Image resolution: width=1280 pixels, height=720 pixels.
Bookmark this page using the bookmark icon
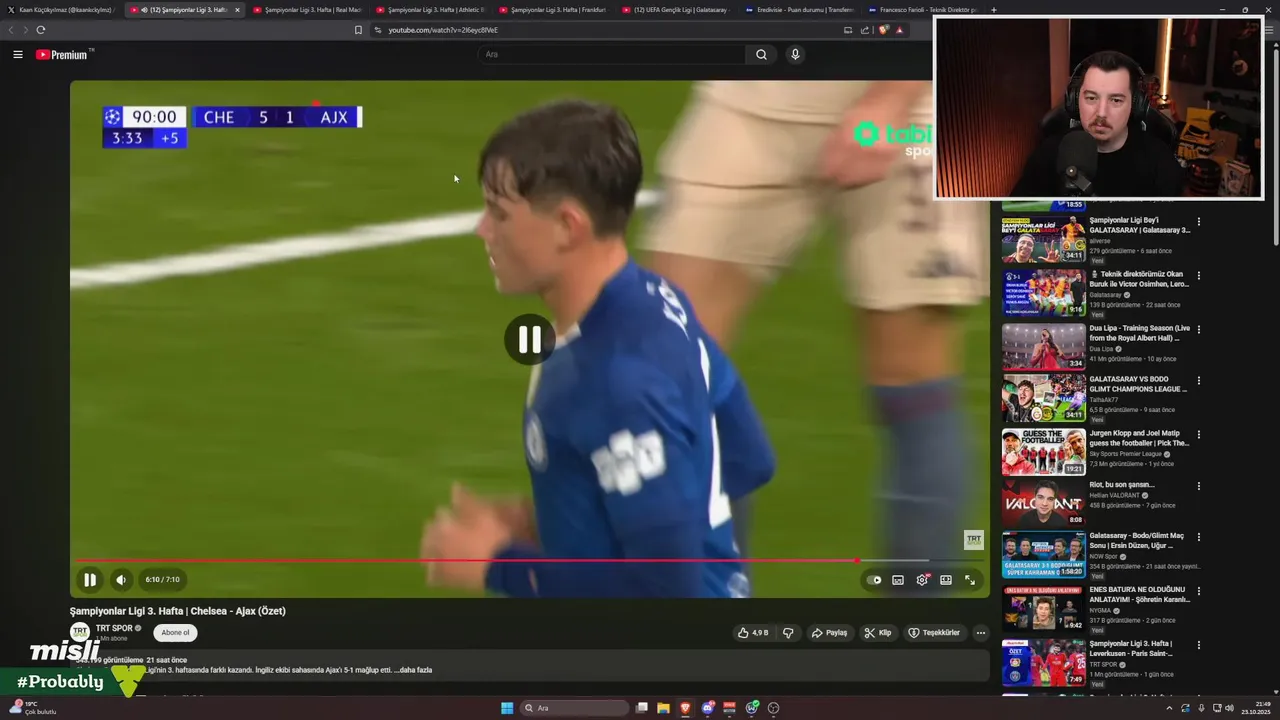358,30
